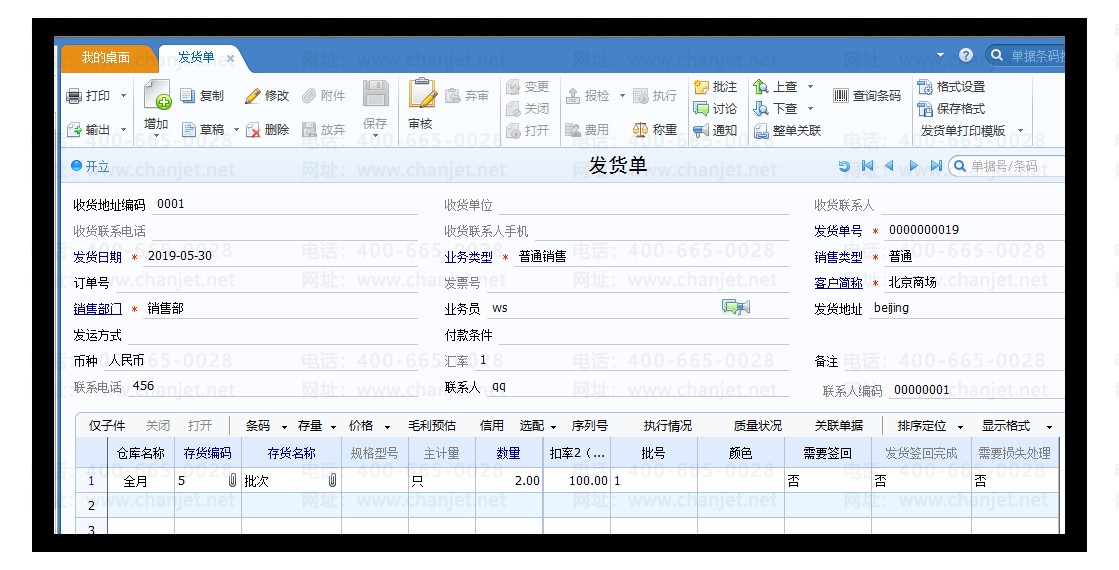This screenshot has height=570, width=1119.
Task: Go to the next record arrow
Action: [x=913, y=166]
